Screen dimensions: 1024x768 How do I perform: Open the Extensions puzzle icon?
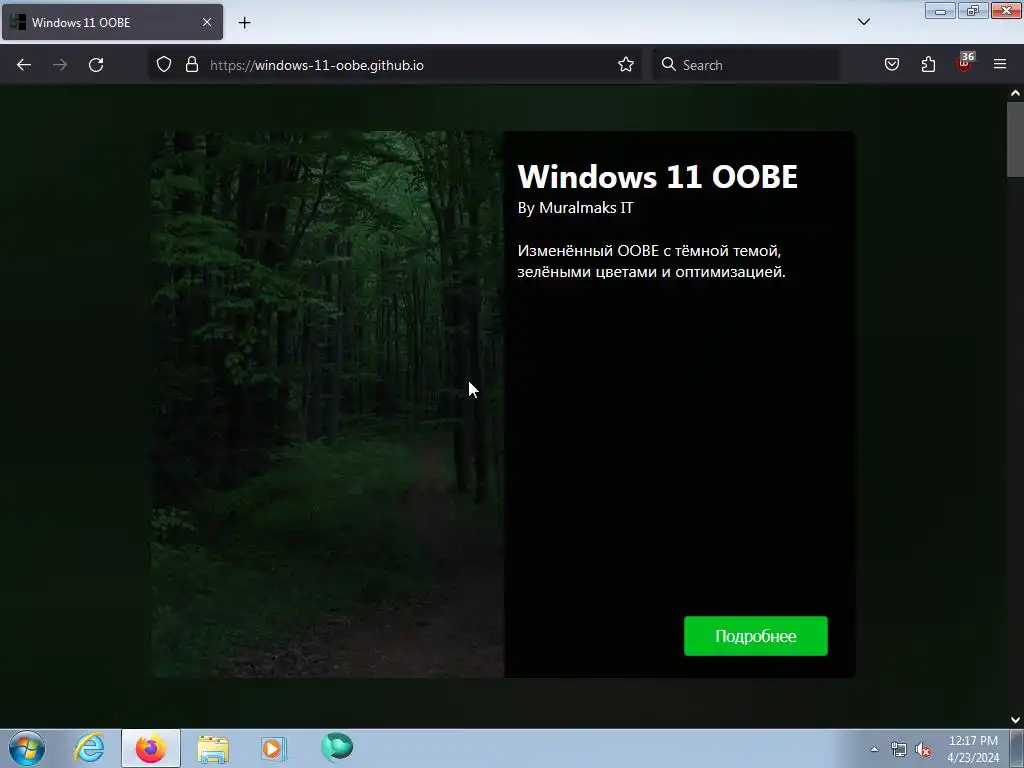coord(928,65)
